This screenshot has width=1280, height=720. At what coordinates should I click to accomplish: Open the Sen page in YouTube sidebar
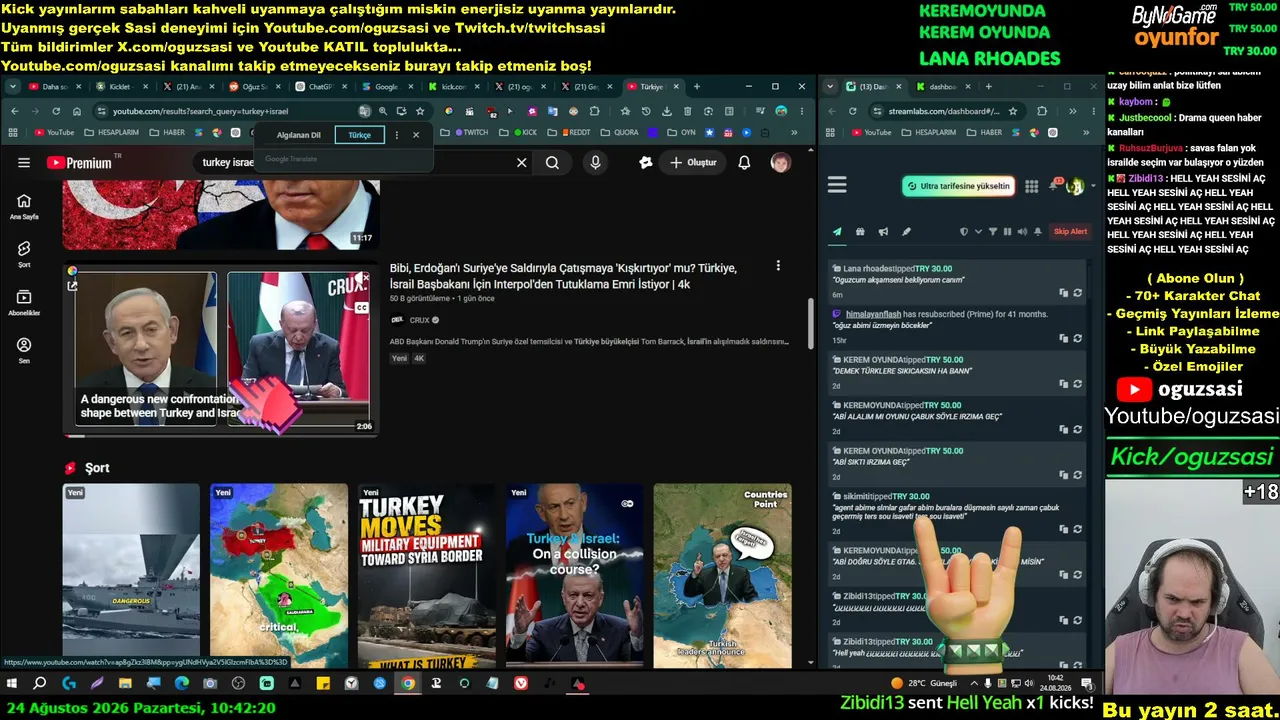[24, 350]
